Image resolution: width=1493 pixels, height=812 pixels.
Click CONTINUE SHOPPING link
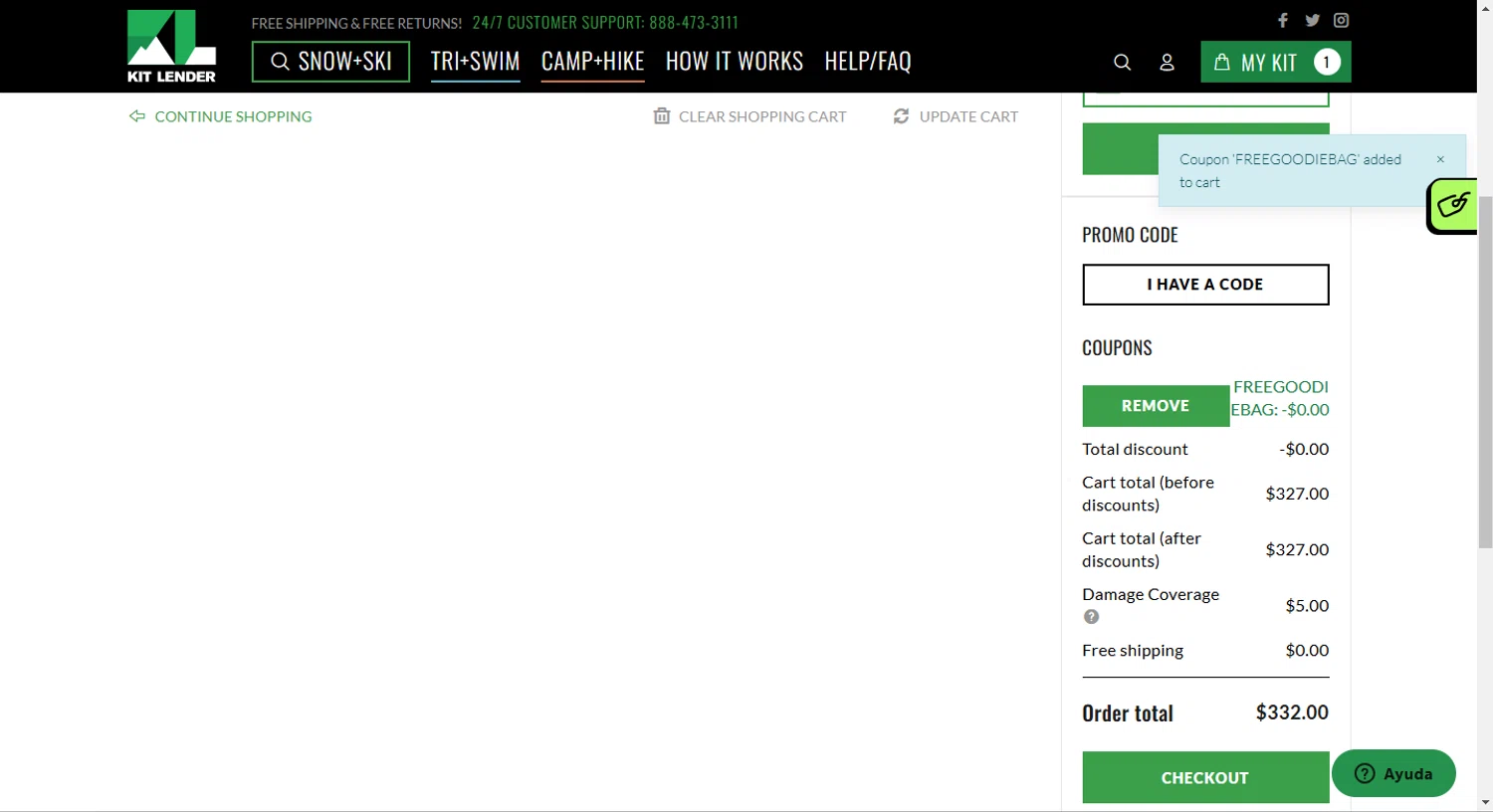click(x=221, y=116)
